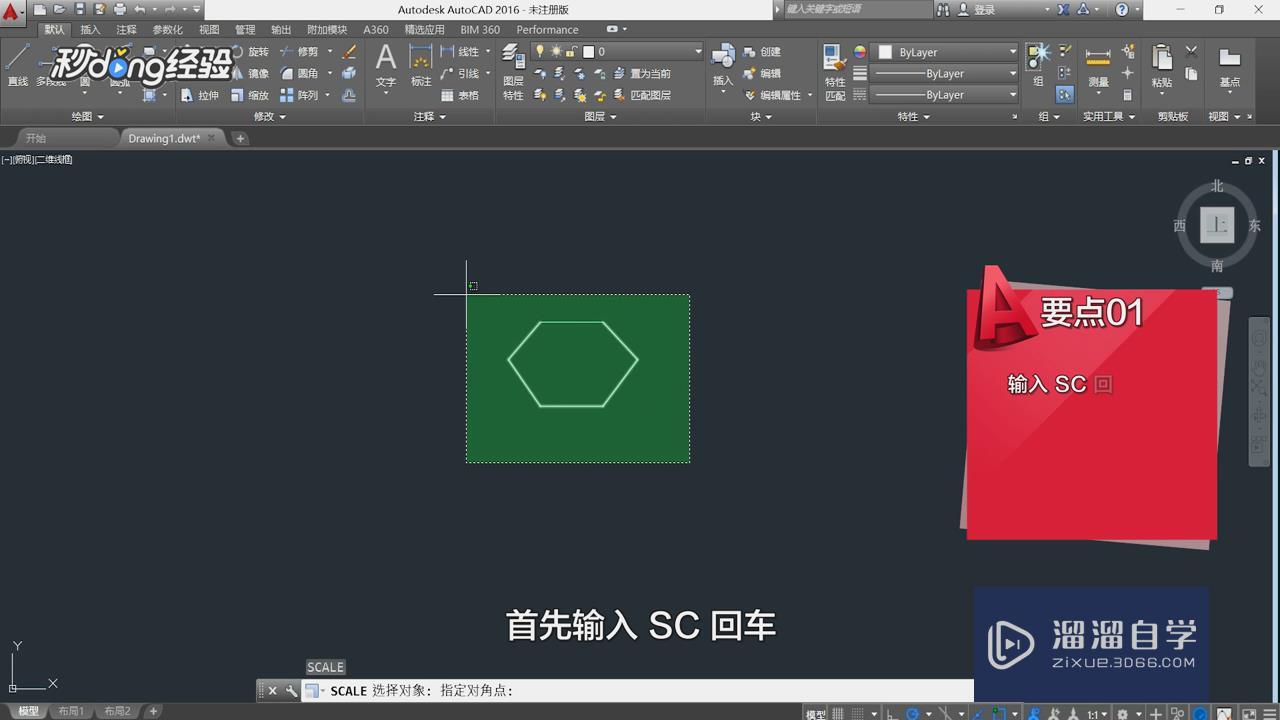Insert a Table (表格) from annotation panel

point(457,95)
